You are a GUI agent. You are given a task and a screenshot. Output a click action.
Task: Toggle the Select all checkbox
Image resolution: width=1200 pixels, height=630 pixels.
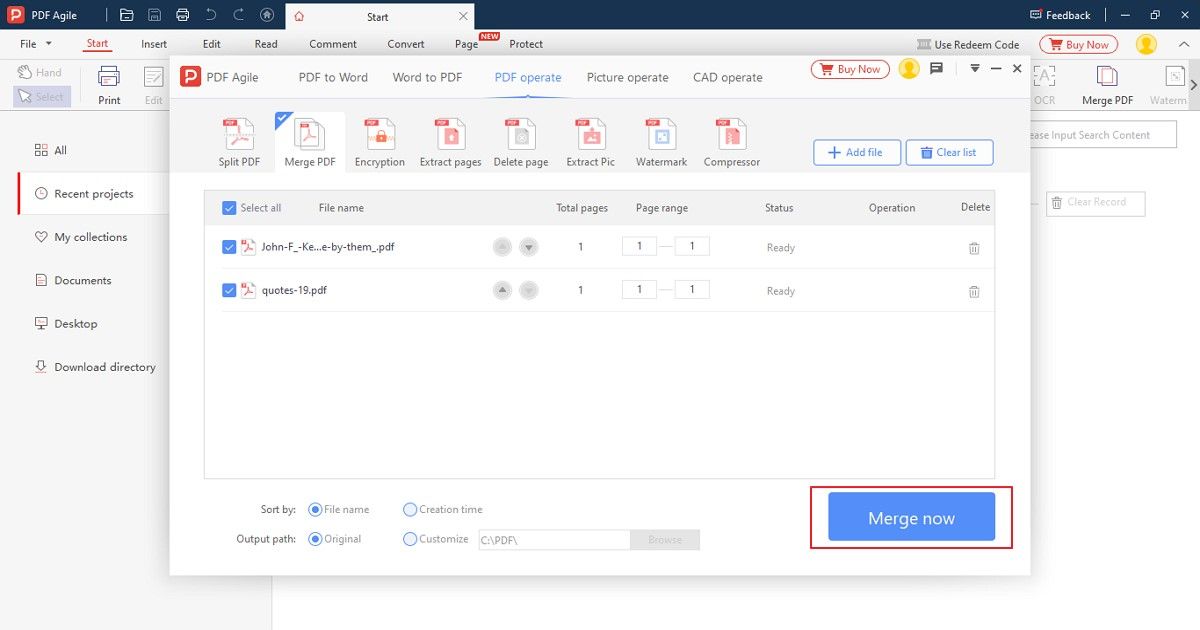coord(229,208)
